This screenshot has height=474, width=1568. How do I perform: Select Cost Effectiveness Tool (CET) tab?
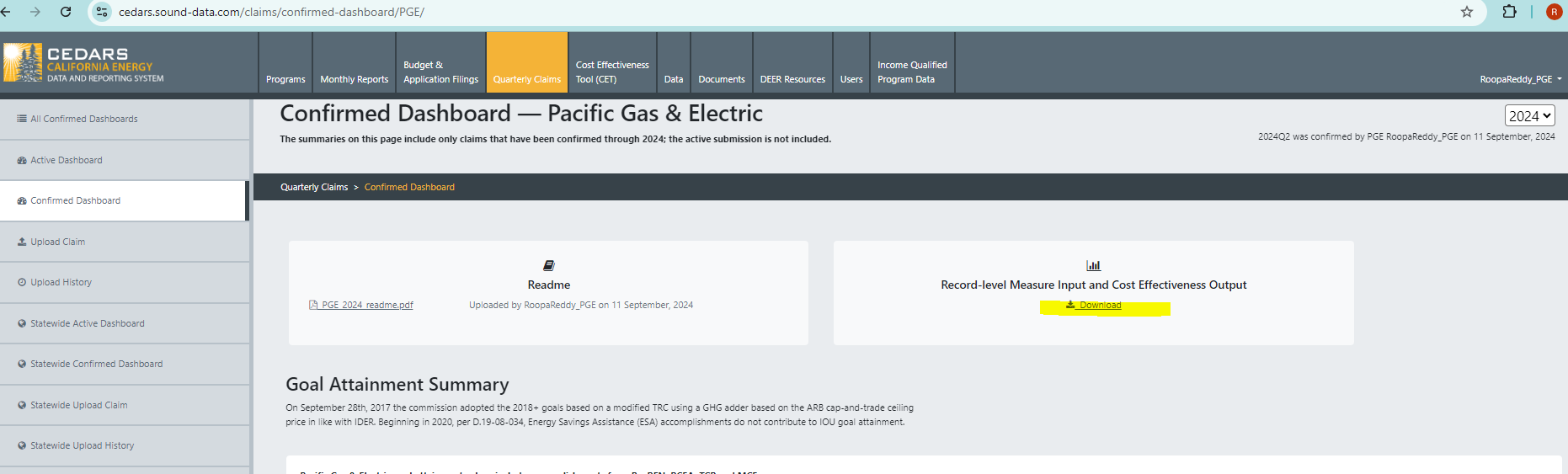click(x=612, y=72)
